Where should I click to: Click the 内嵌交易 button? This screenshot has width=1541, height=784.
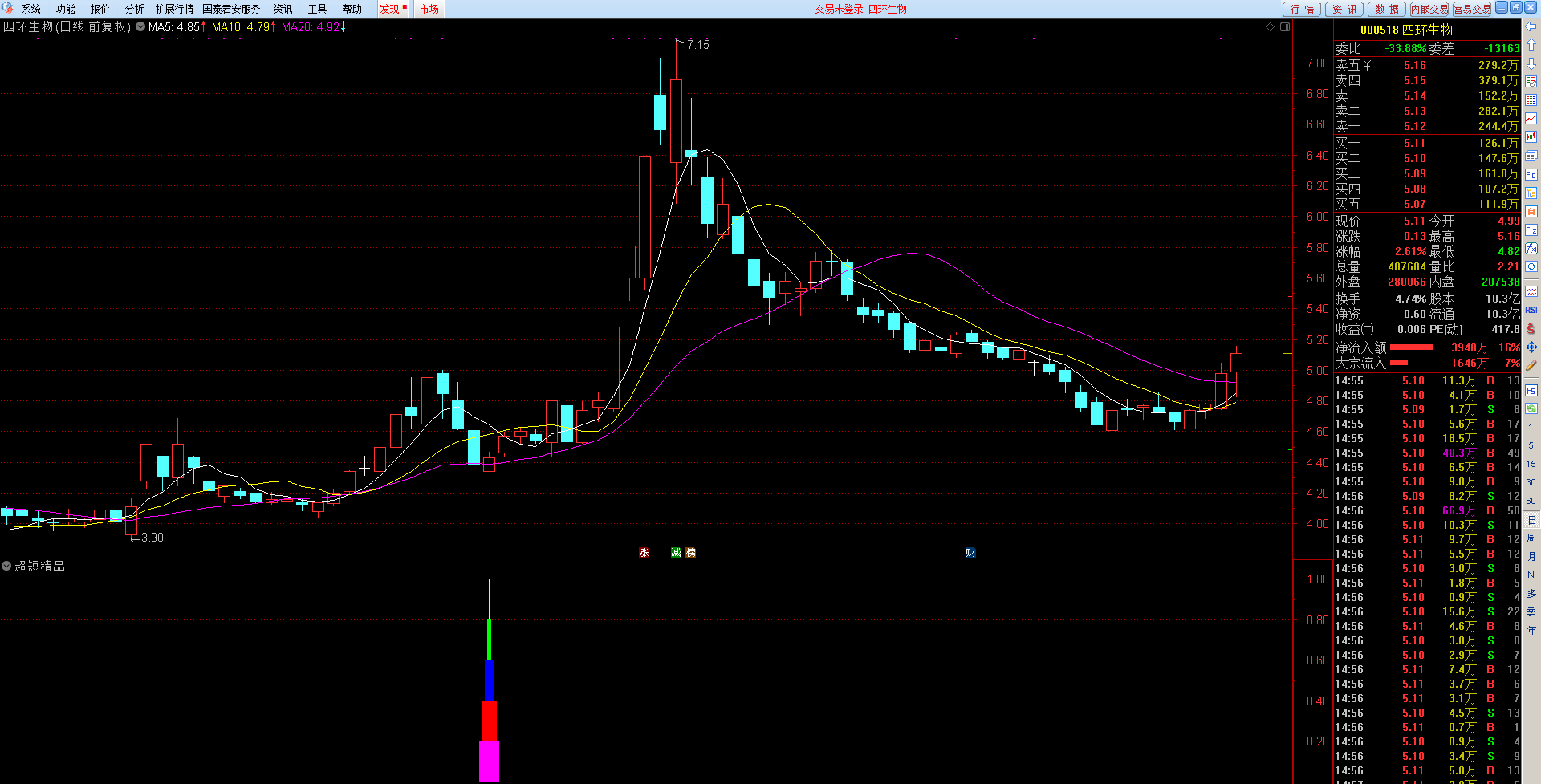click(x=1429, y=9)
